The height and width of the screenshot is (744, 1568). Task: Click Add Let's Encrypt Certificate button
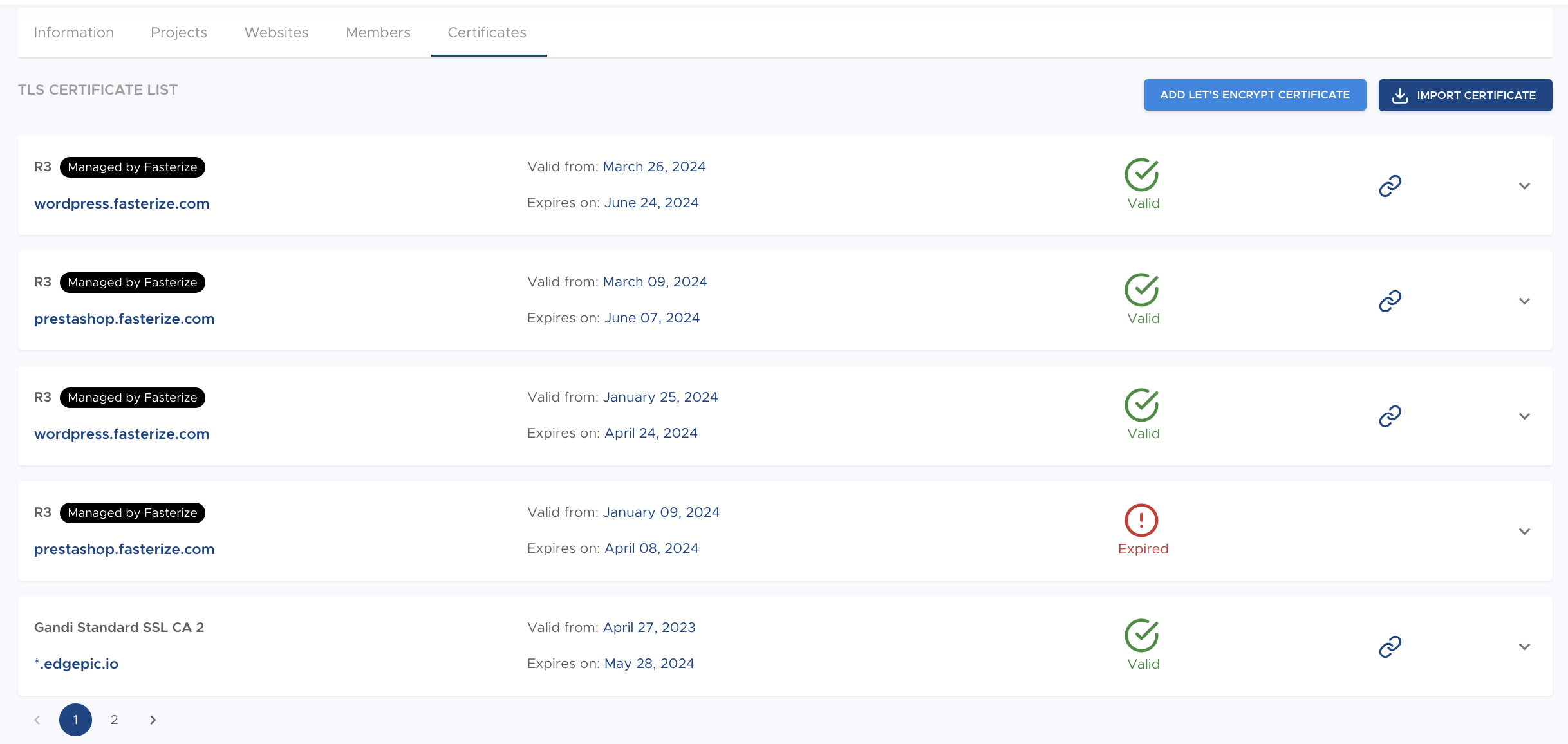tap(1255, 95)
